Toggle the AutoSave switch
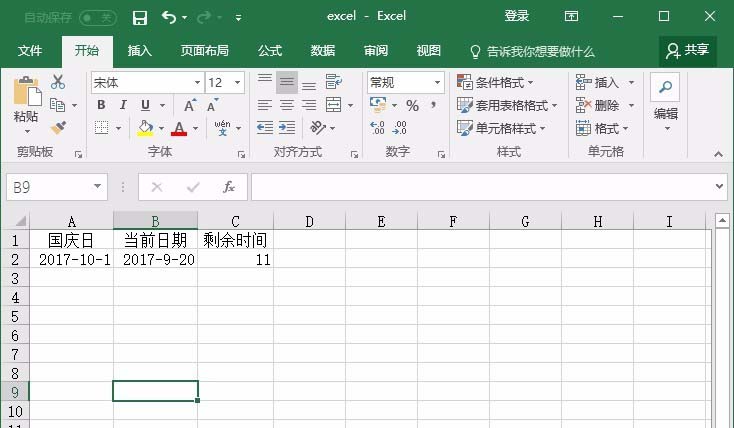The width and height of the screenshot is (734, 428). 97,17
